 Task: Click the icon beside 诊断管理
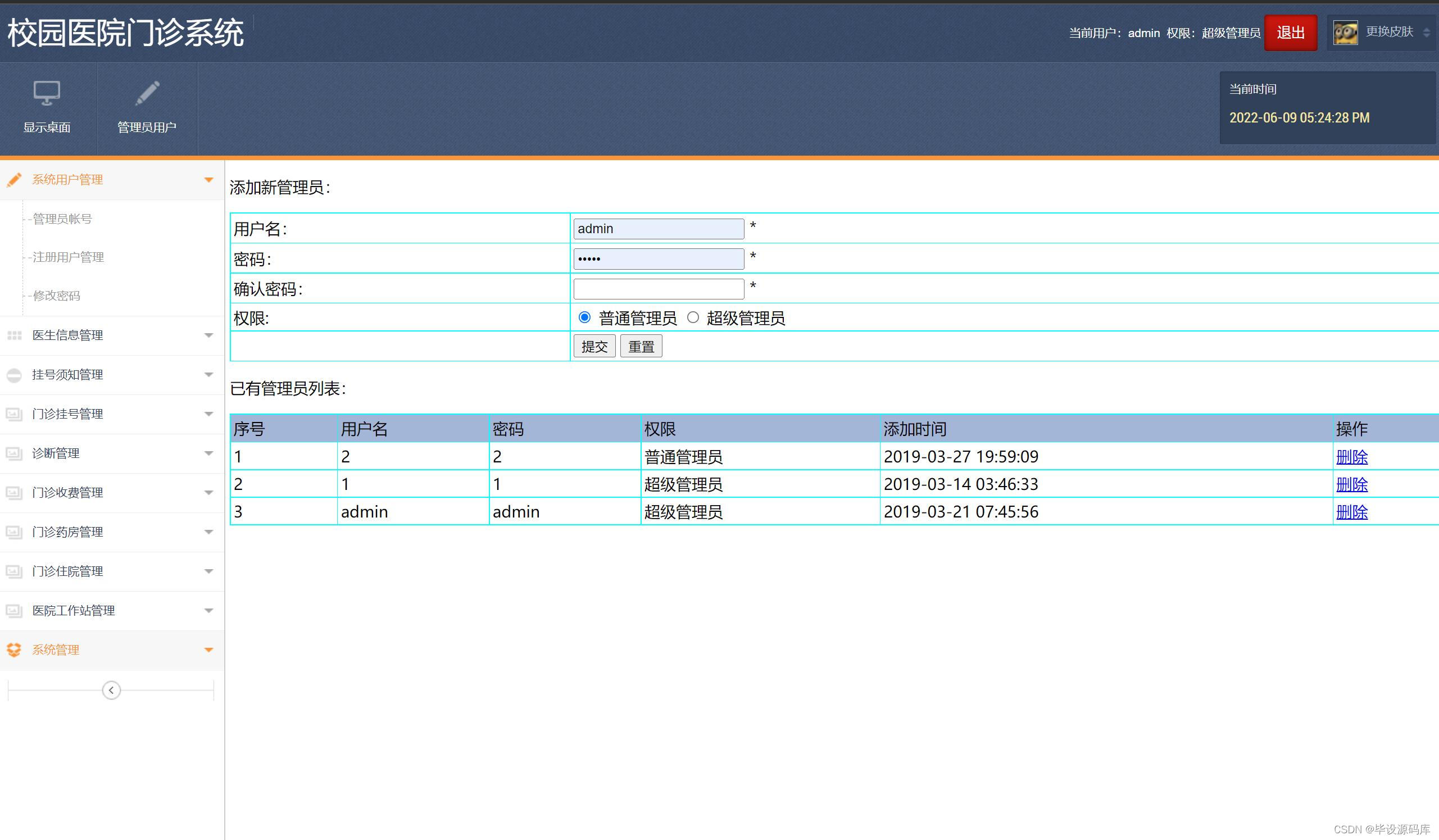pyautogui.click(x=14, y=453)
